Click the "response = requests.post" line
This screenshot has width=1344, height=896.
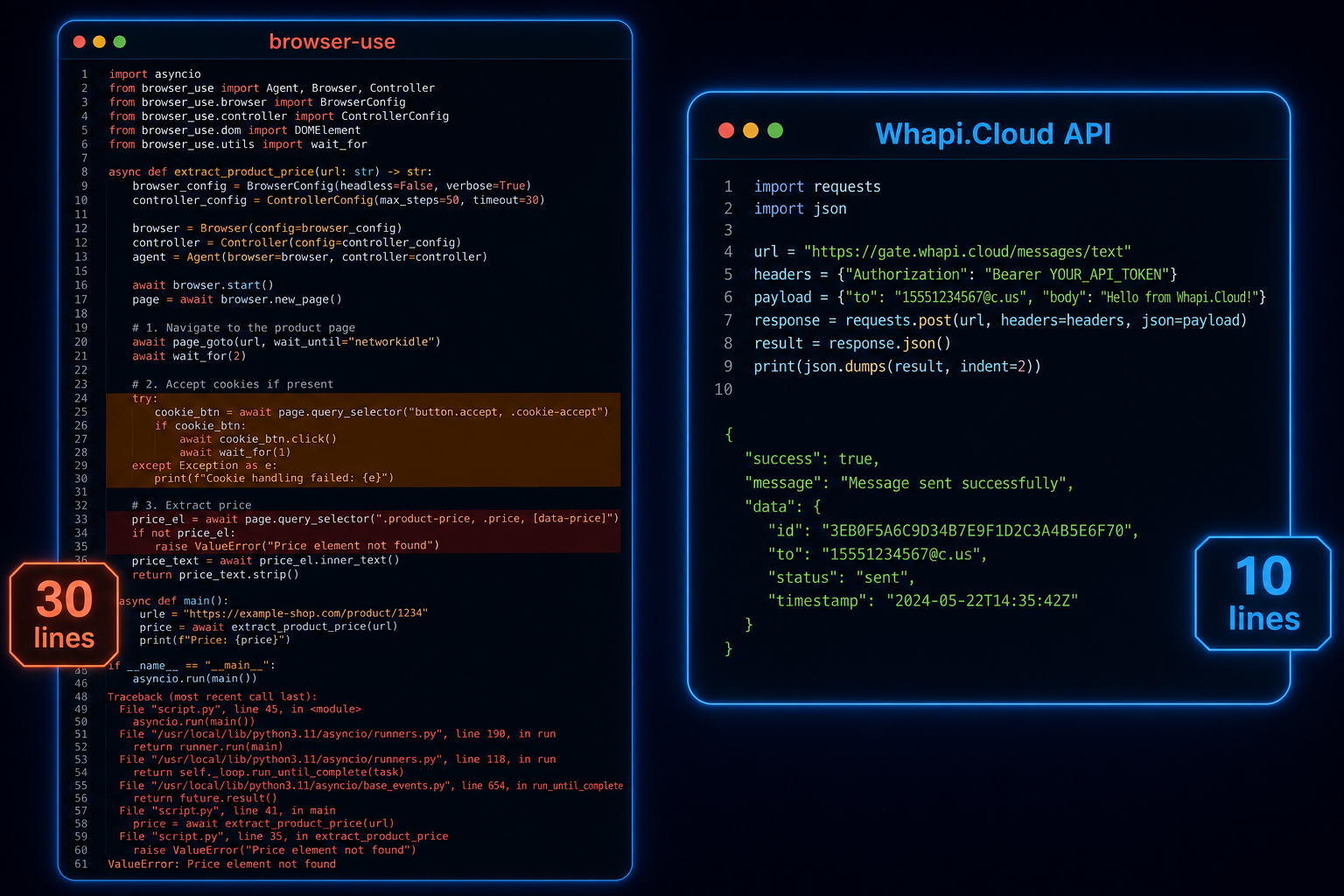(x=1001, y=321)
